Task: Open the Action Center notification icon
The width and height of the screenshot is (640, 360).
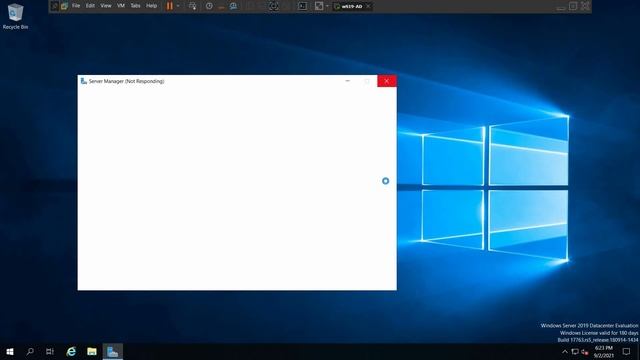Action: click(x=627, y=351)
